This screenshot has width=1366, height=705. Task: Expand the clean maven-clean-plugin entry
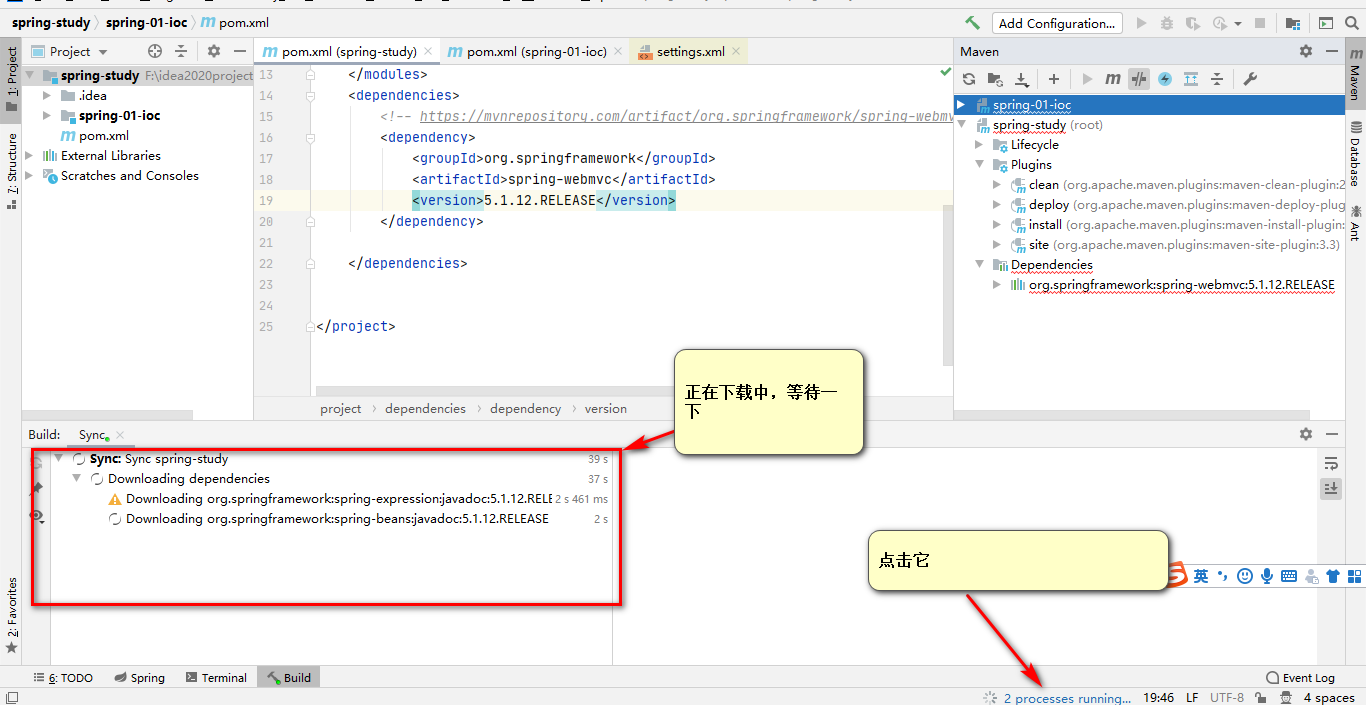pos(997,184)
